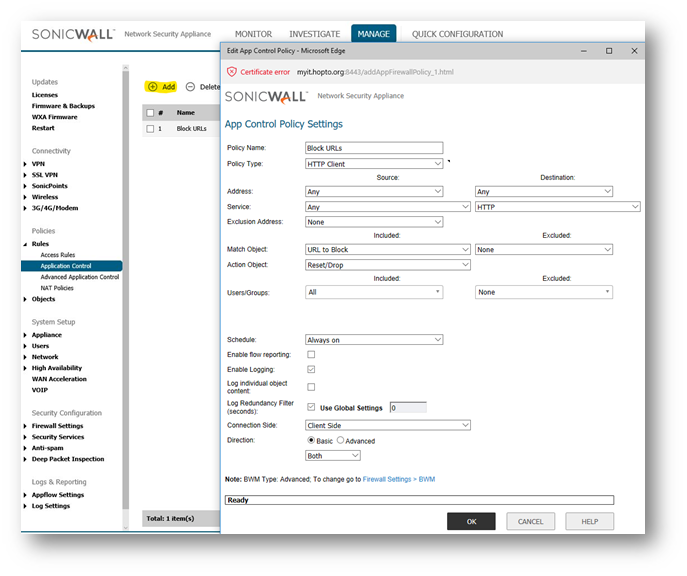The height and width of the screenshot is (576, 687).
Task: Open the Restart page
Action: (43, 128)
